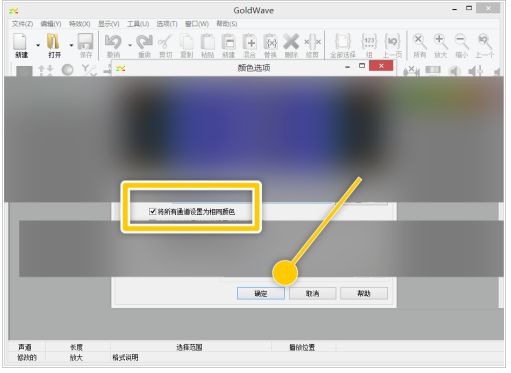The image size is (511, 373).
Task: Click the plain speaker volume icon in second toolbar
Action: [454, 71]
